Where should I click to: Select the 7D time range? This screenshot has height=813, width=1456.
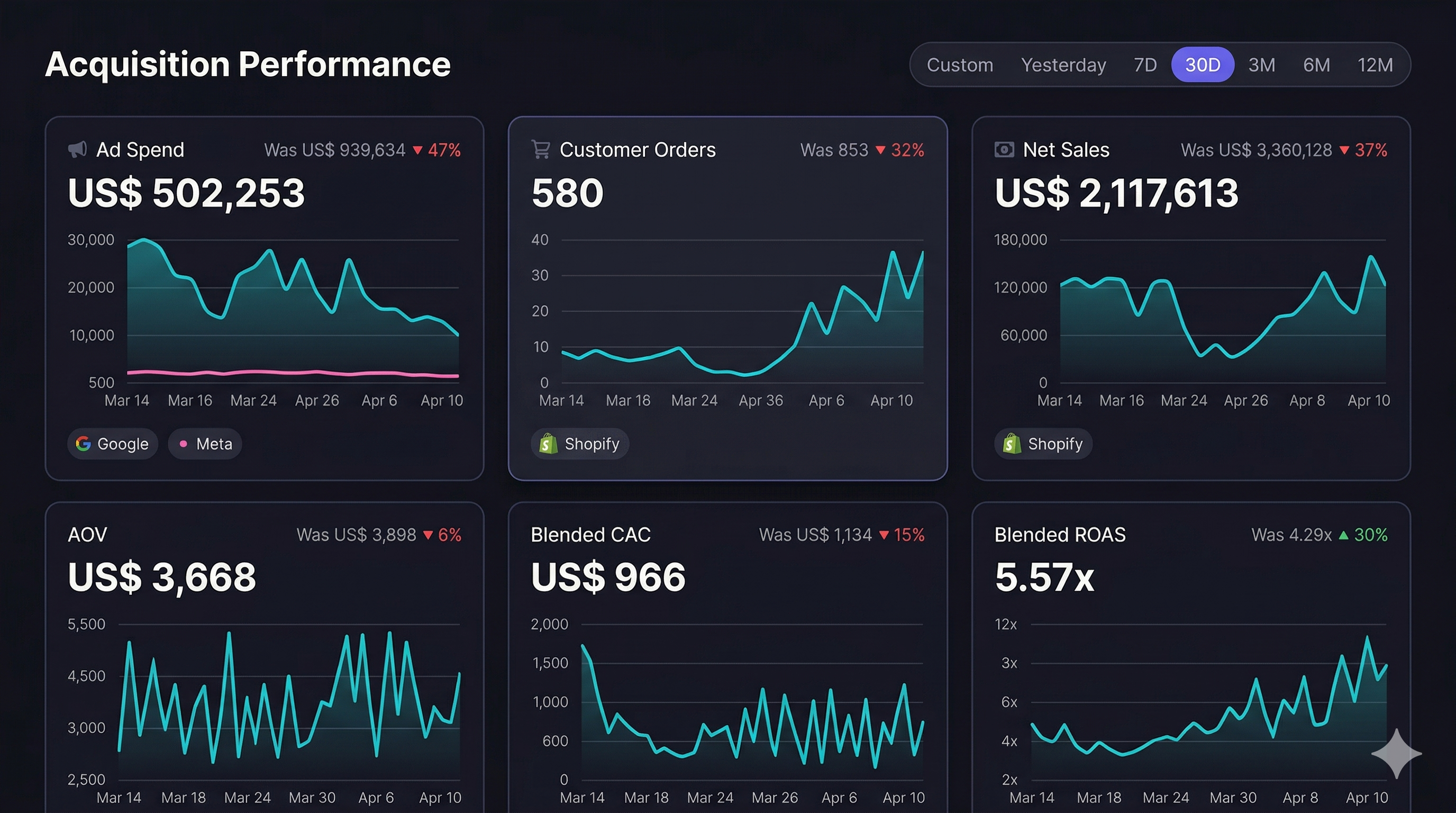[x=1145, y=65]
